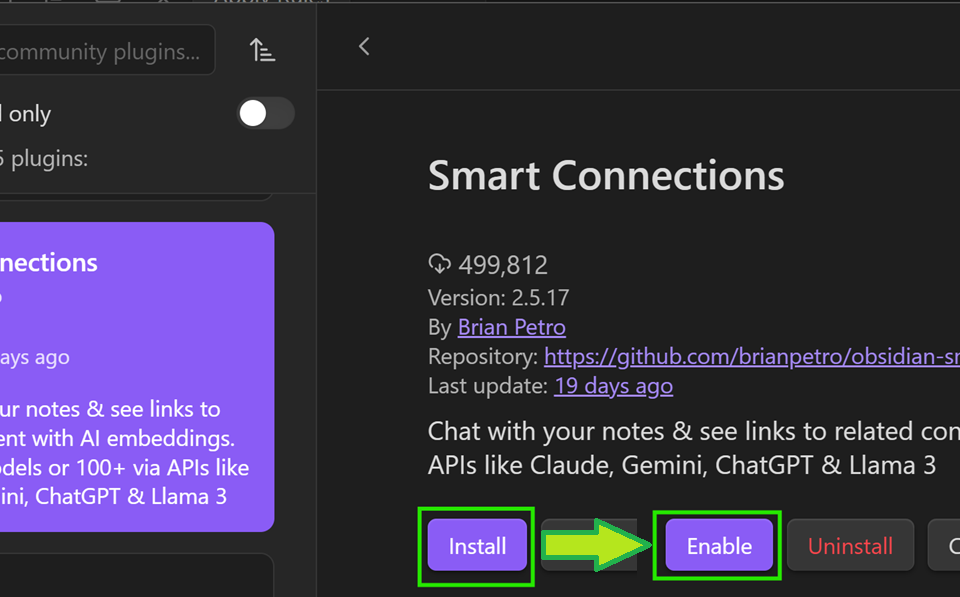Click the 499,812 downloads number
This screenshot has height=597, width=960.
pos(503,265)
